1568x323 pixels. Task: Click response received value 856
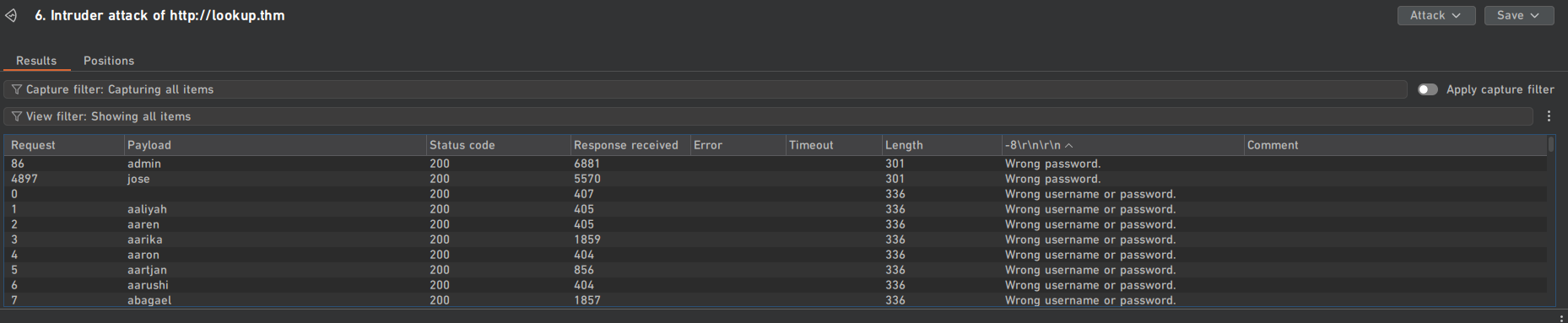click(x=584, y=270)
